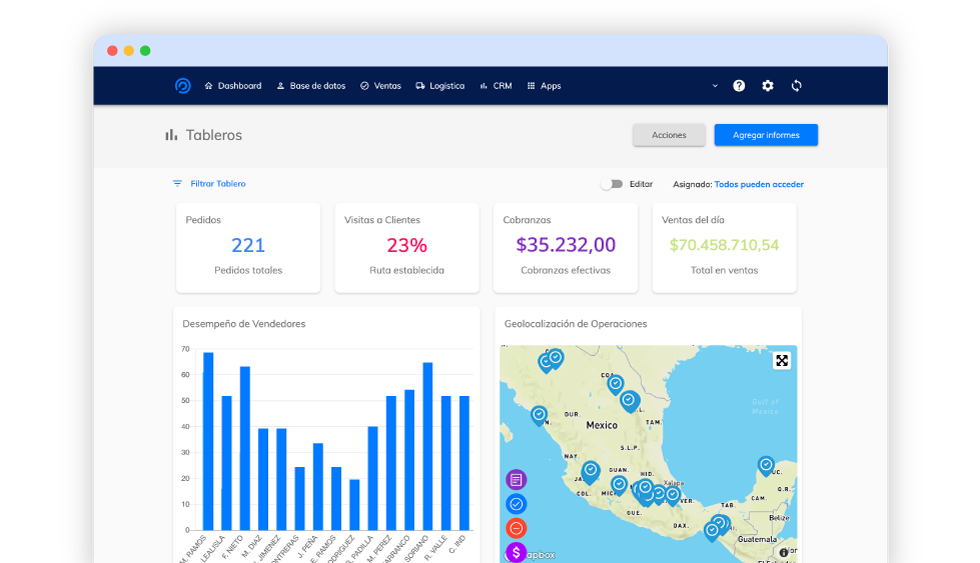Click the blue app logo in navbar

click(182, 86)
